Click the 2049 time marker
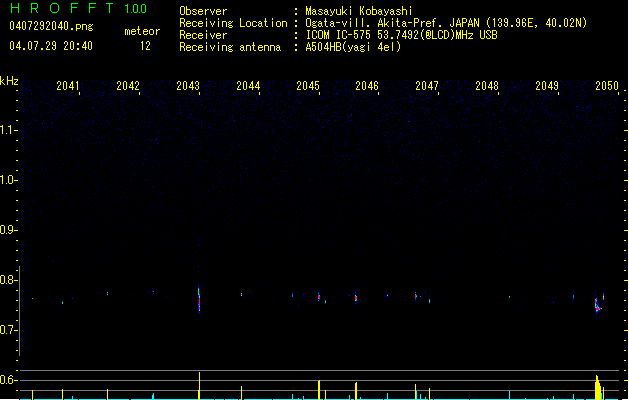The image size is (629, 400). [x=547, y=86]
